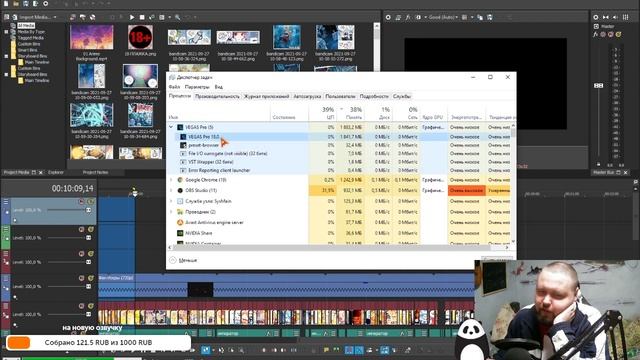Collapse the VEGAS Pro (5) process group
Viewport: 640px width, 360px height.
(171, 127)
